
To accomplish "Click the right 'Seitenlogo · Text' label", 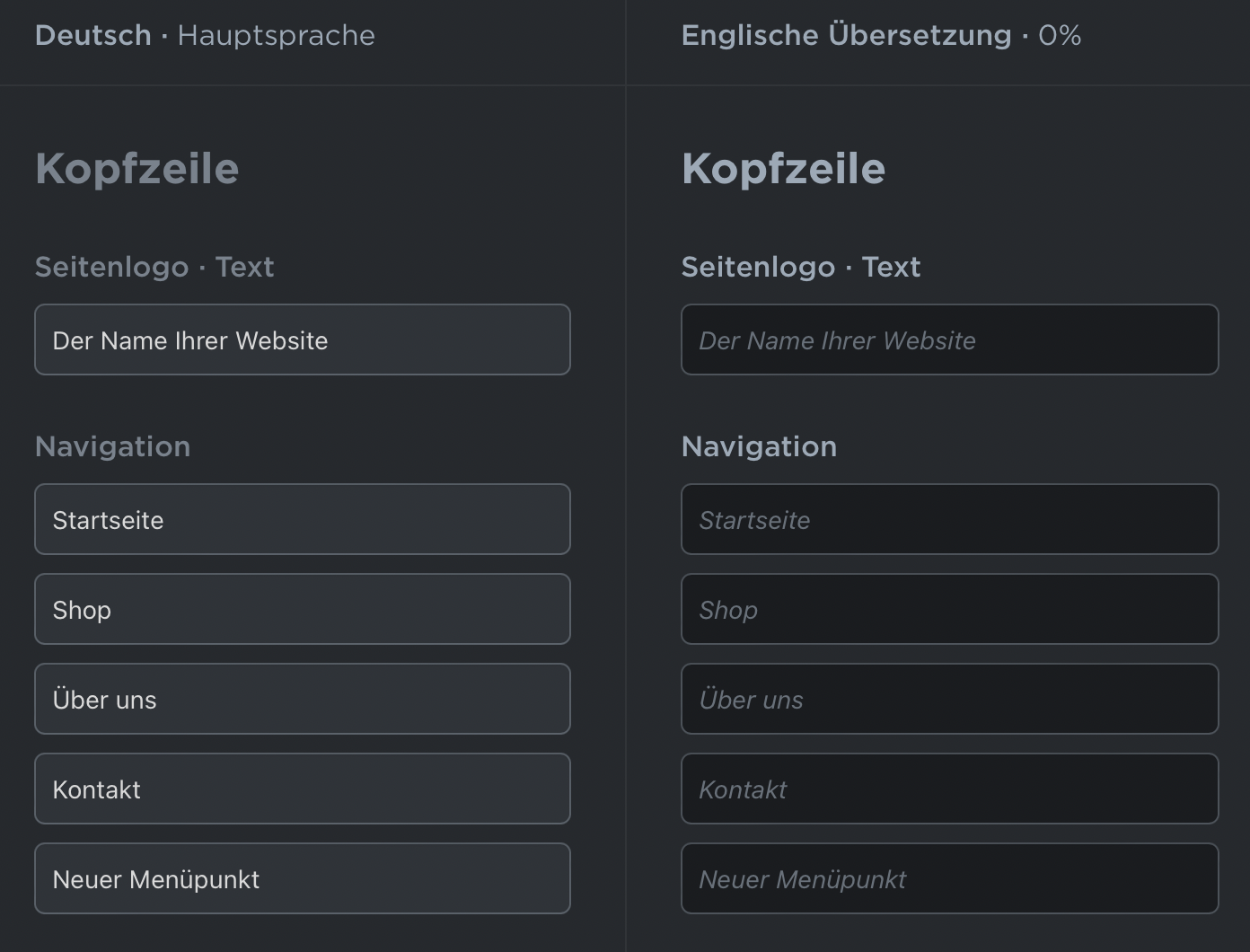I will (801, 267).
